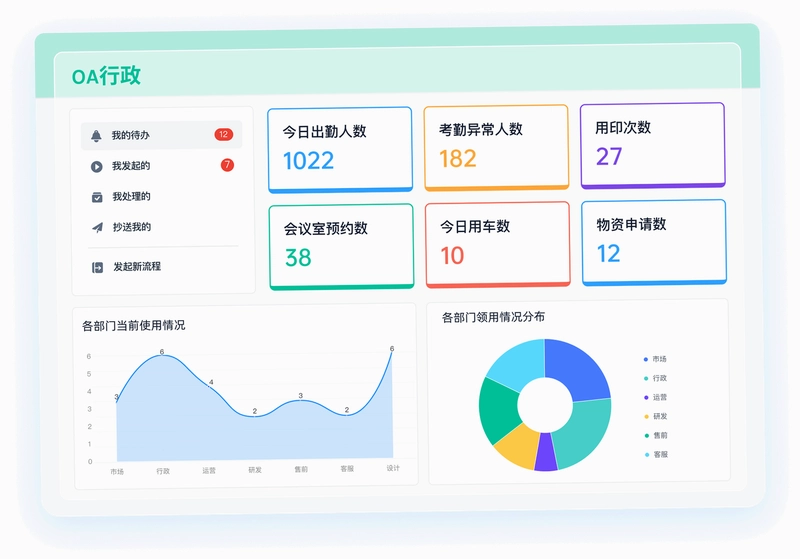The width and height of the screenshot is (800, 559).
Task: Toggle the 客服 legend entry
Action: pos(657,454)
